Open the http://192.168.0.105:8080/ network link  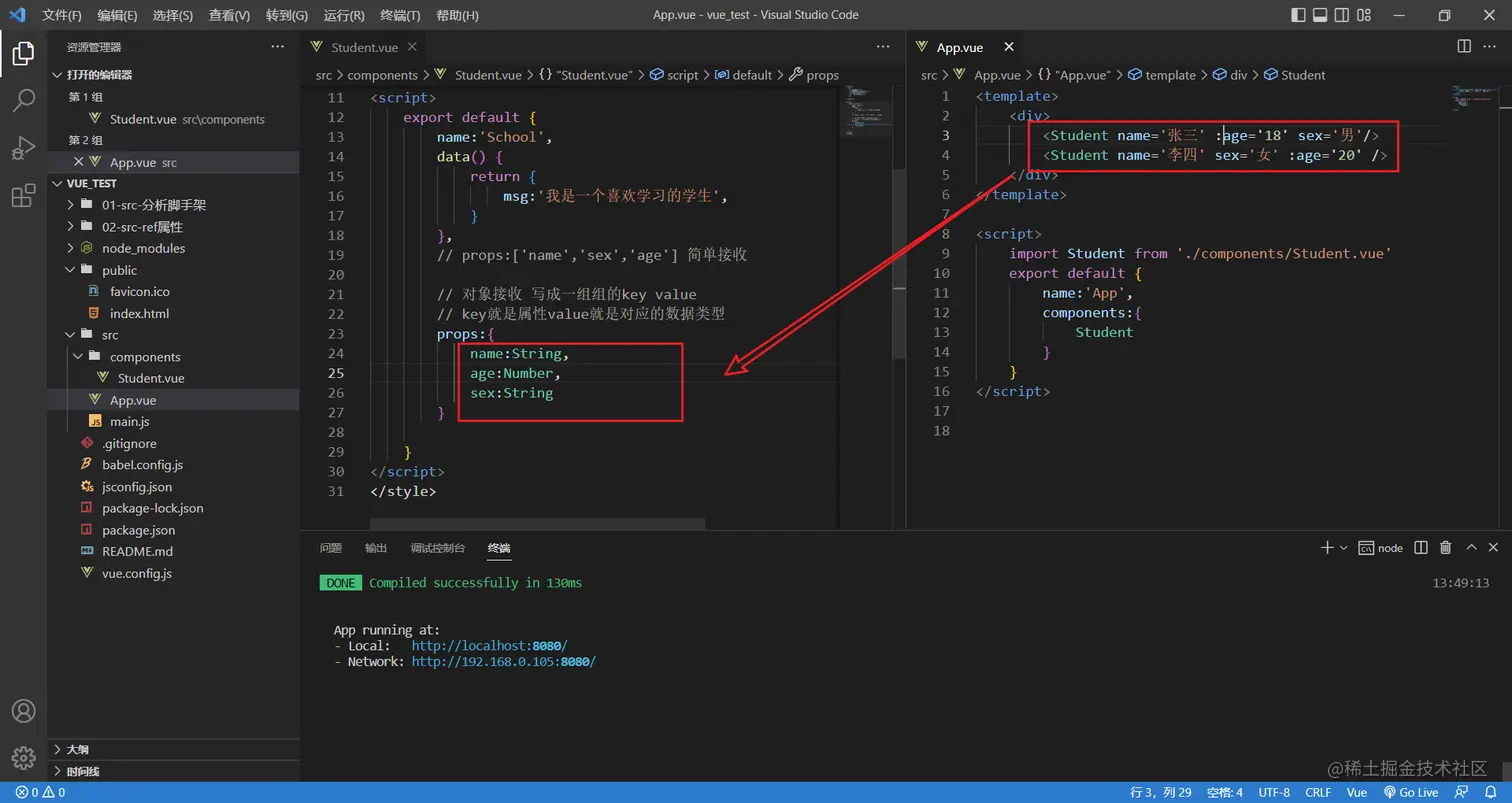tap(504, 662)
